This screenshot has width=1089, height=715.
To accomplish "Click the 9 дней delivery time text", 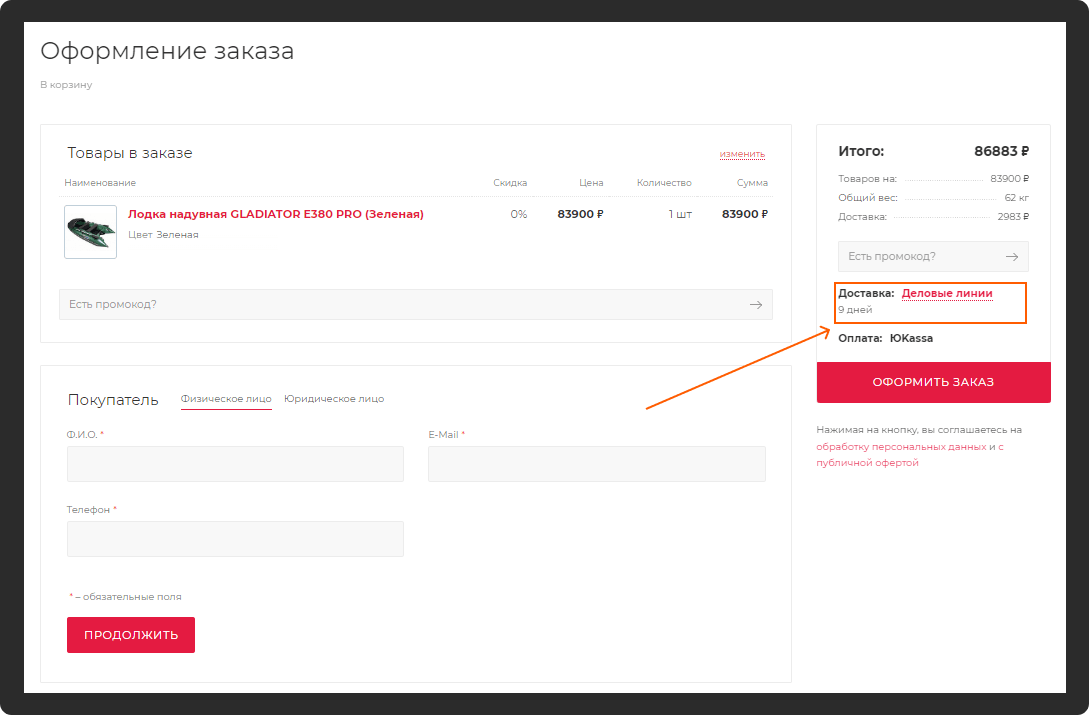I will pyautogui.click(x=855, y=310).
